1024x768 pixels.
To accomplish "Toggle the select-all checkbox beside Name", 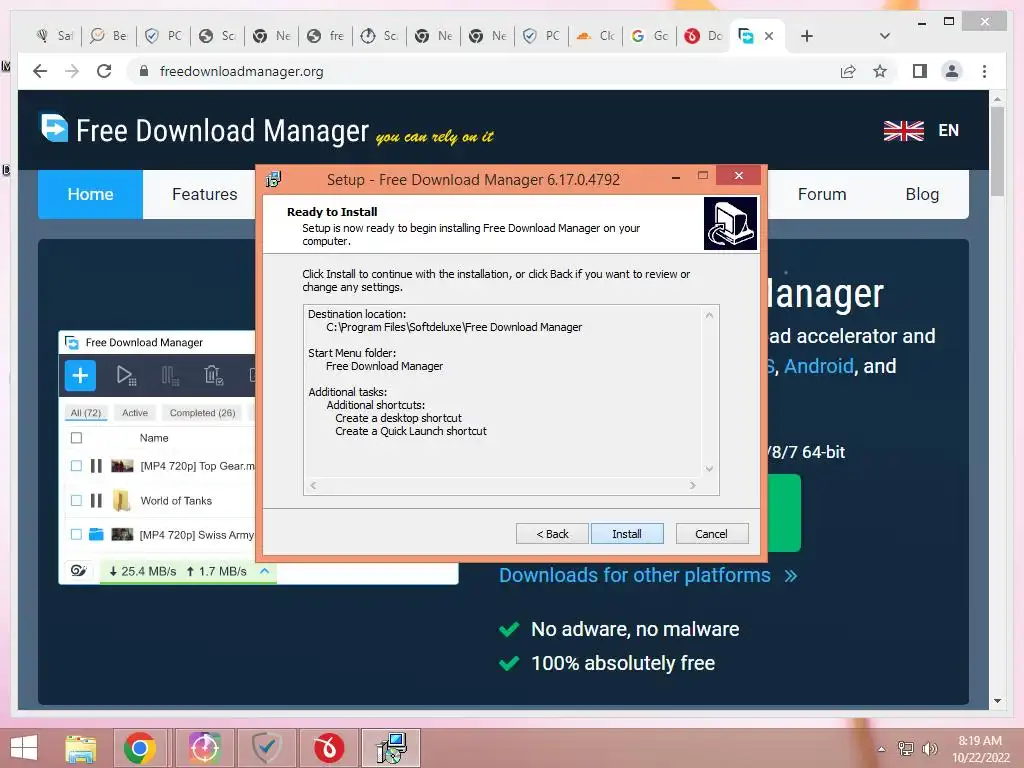I will (76, 438).
